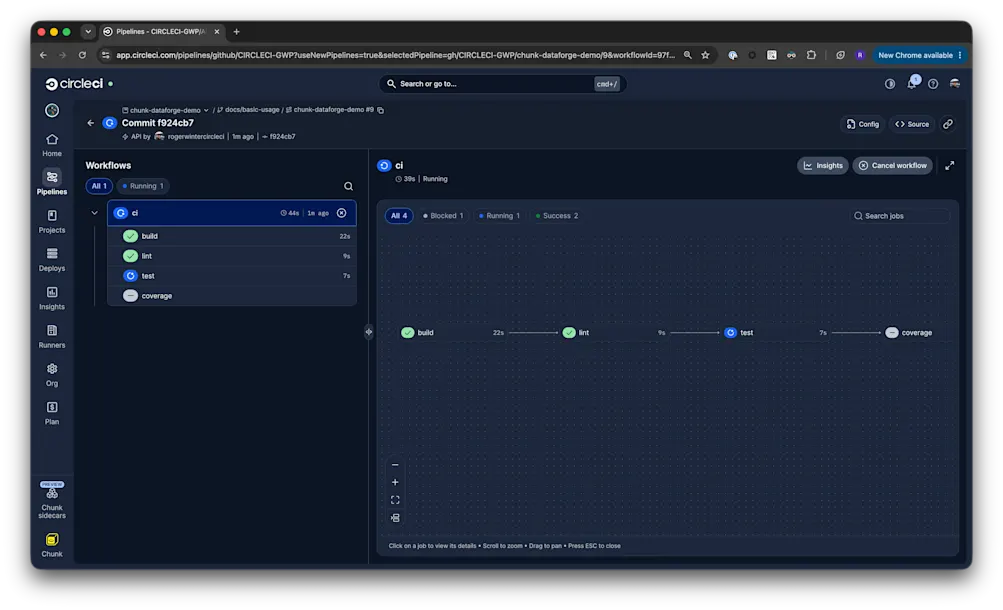Viewport: 1003px width, 610px height.
Task: Open Chunk in the sidebar
Action: (x=52, y=545)
